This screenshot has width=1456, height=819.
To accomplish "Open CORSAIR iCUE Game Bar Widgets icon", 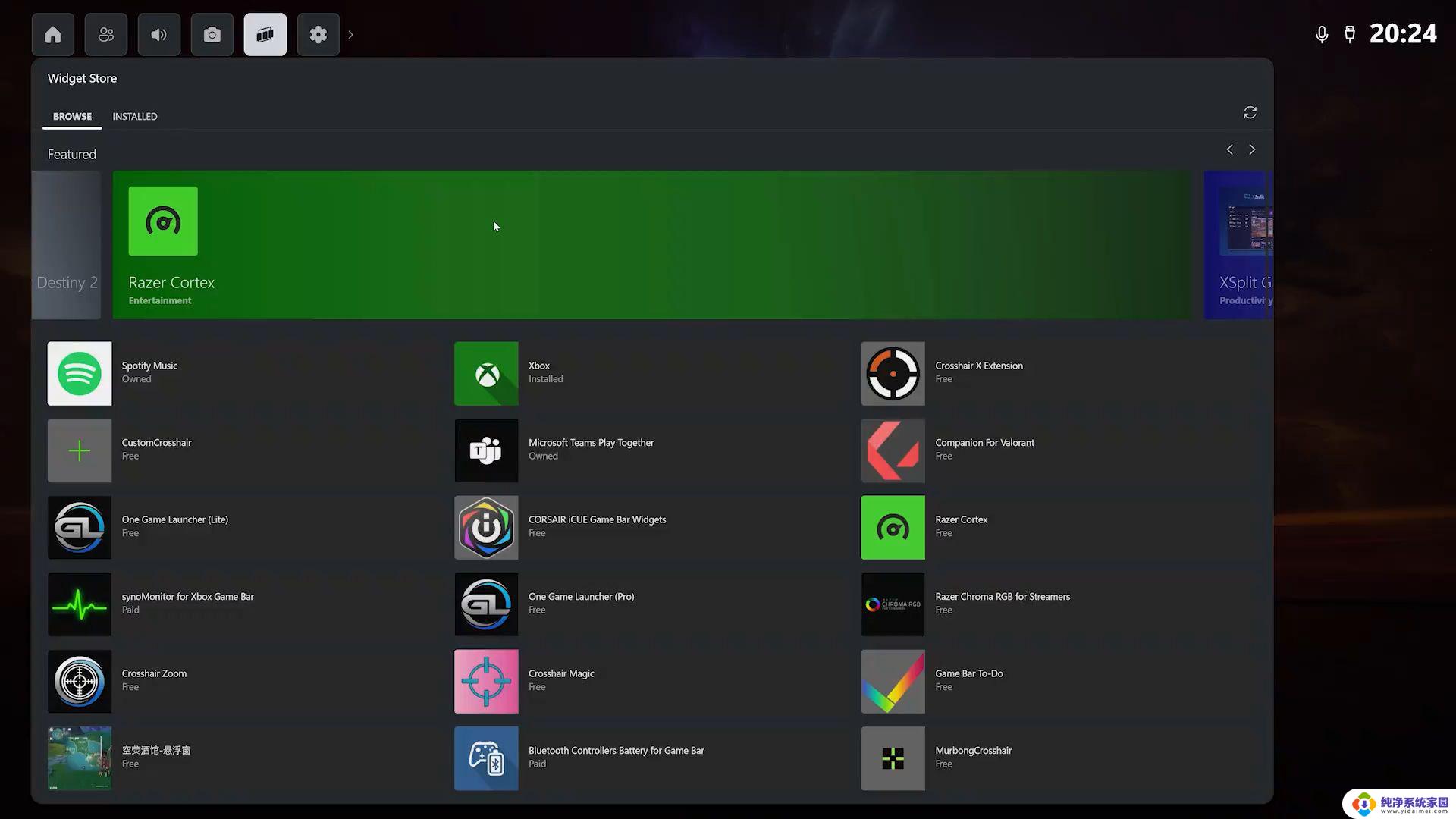I will pyautogui.click(x=486, y=528).
